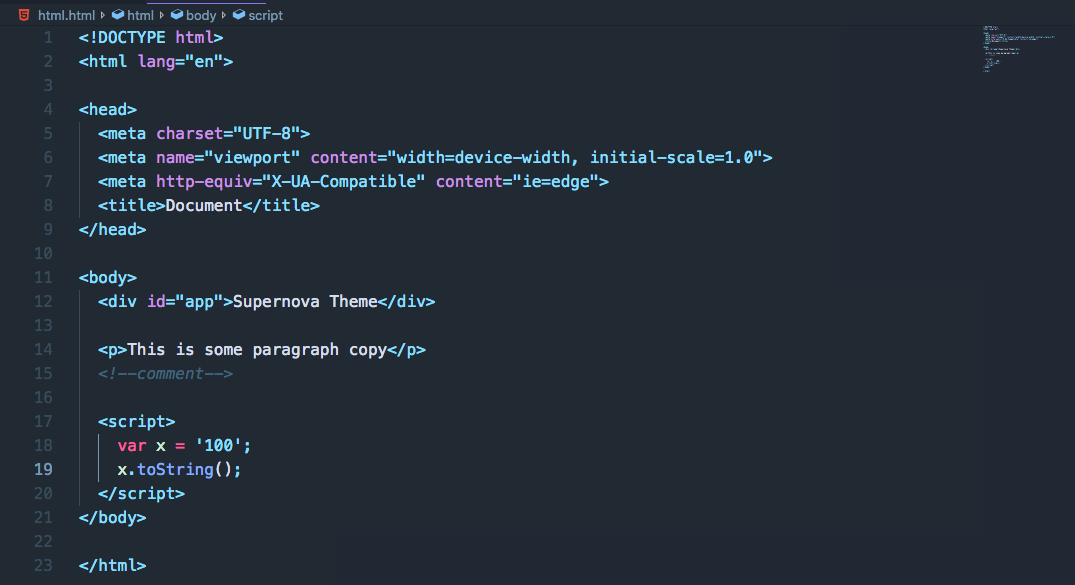Open html.html breadcrumb item
The height and width of the screenshot is (585, 1075).
tap(67, 15)
